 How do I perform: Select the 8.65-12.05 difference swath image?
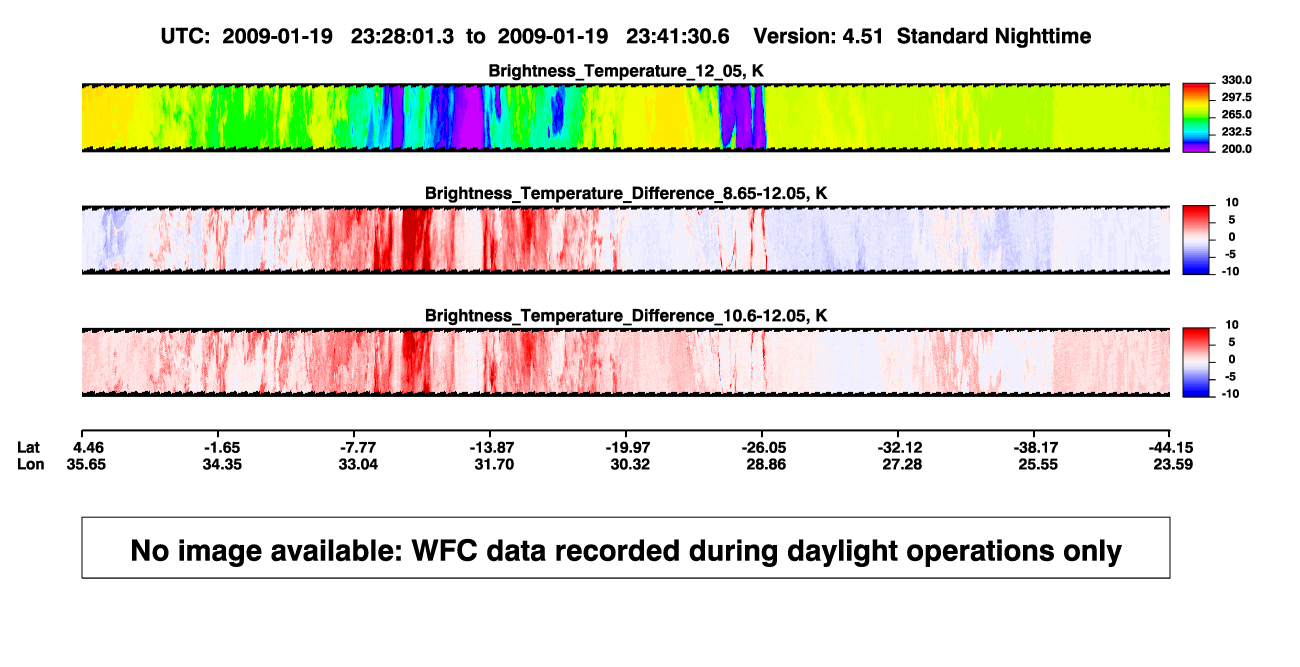pyautogui.click(x=625, y=239)
